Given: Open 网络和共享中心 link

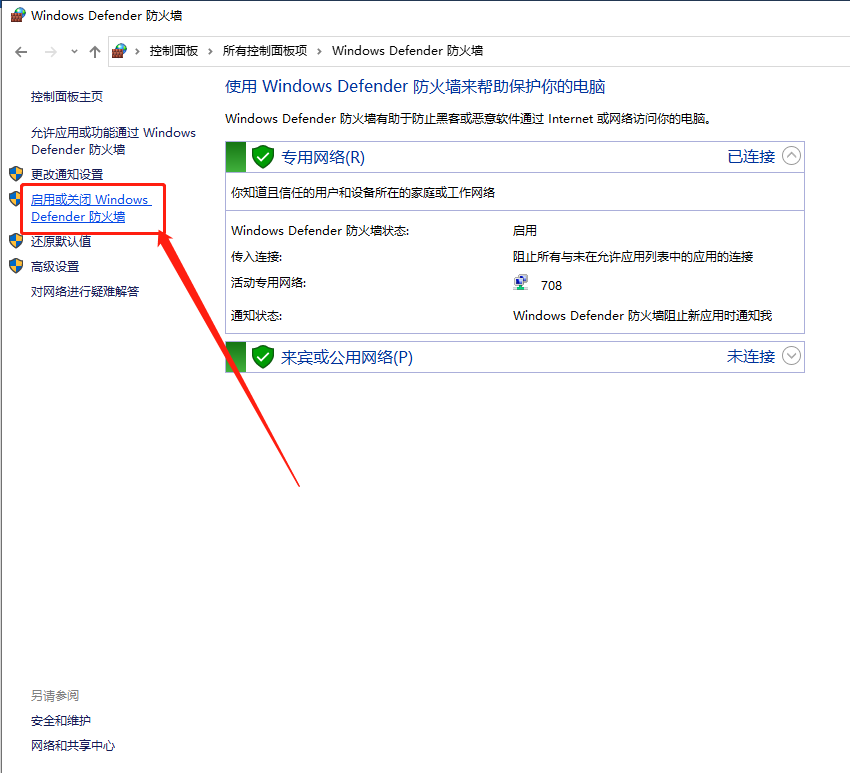Looking at the screenshot, I should click(x=73, y=746).
